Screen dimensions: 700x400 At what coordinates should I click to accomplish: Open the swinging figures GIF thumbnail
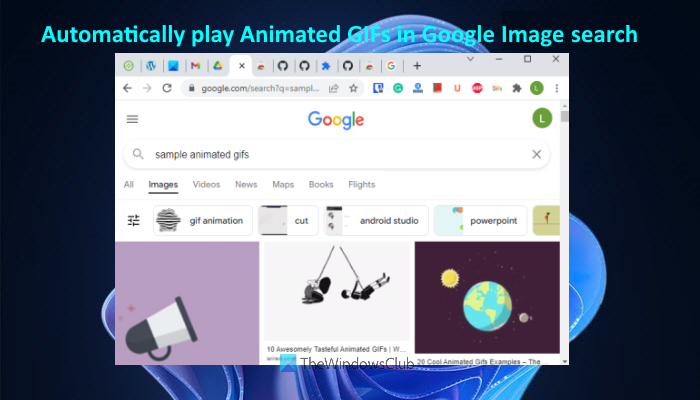337,292
